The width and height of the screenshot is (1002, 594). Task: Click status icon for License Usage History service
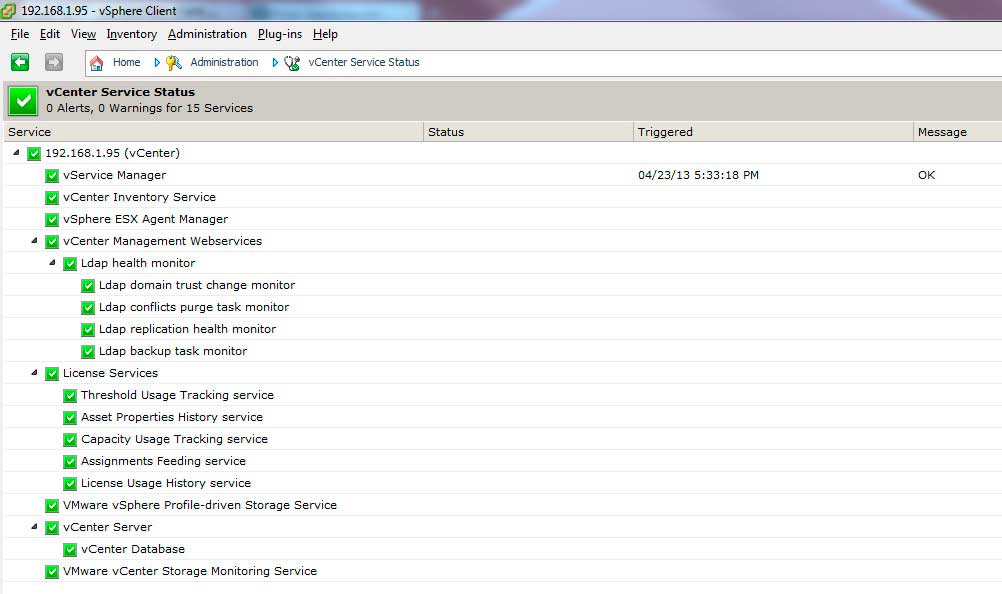(x=70, y=484)
